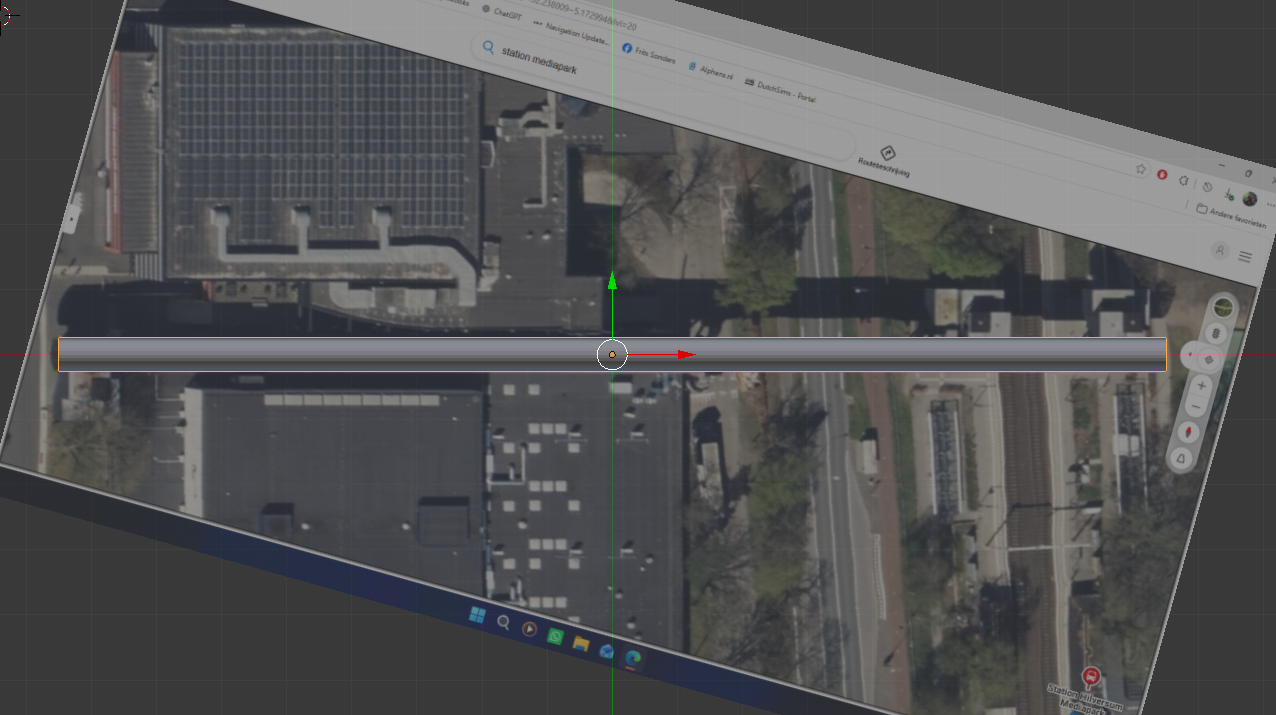Open the ChatGPT bookmark in the browser image
The image size is (1276, 715).
(502, 13)
